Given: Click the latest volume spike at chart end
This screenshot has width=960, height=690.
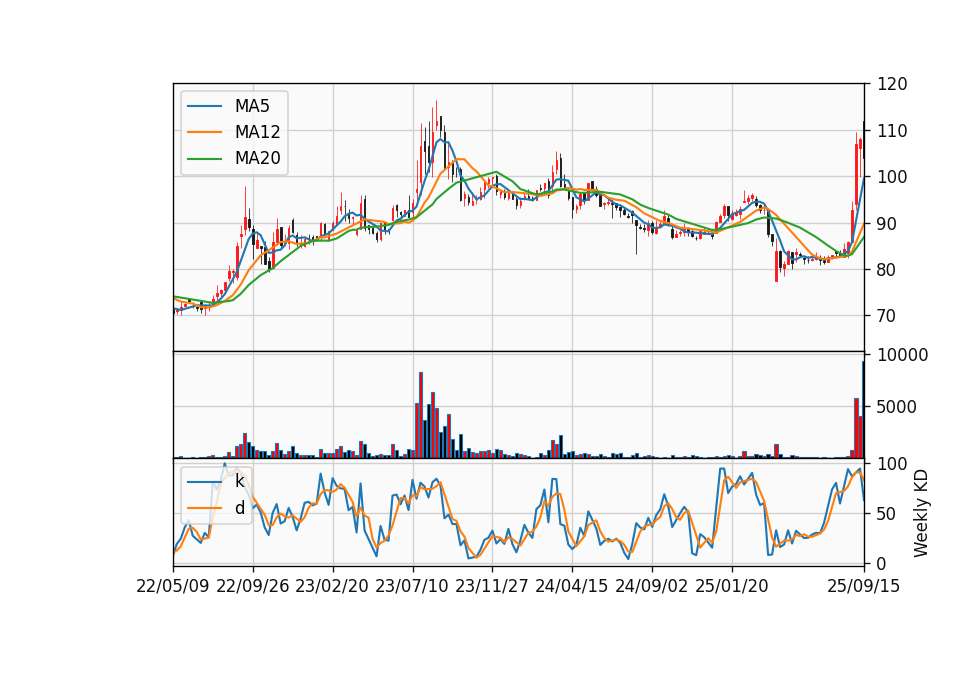Looking at the screenshot, I should (x=863, y=410).
